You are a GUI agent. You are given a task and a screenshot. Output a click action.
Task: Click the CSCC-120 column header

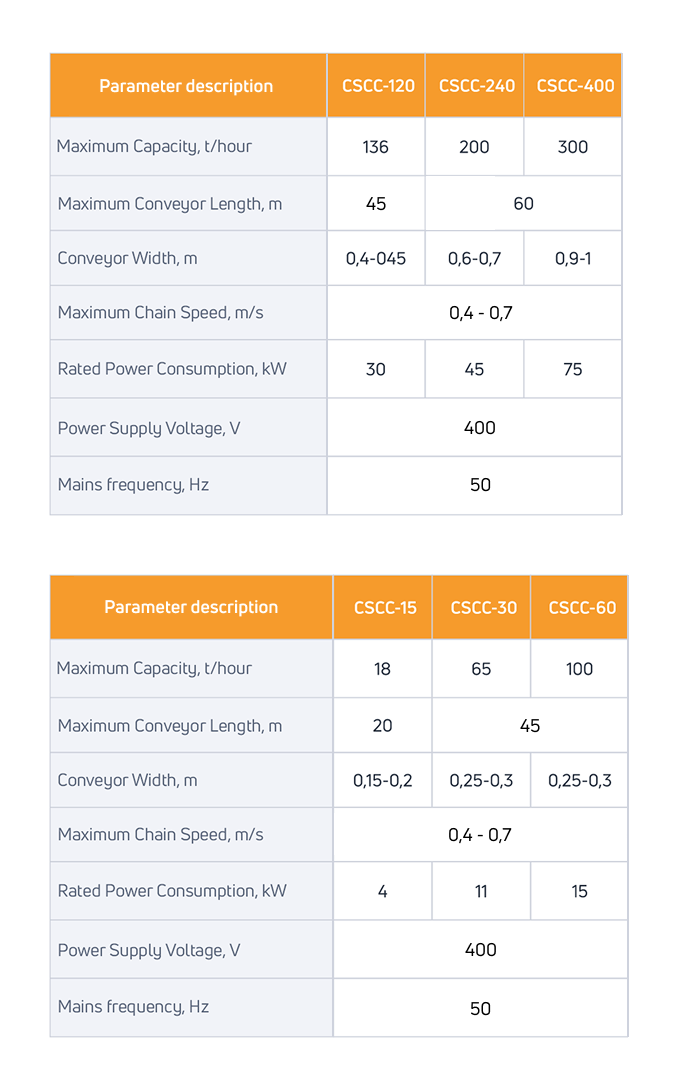coord(376,86)
